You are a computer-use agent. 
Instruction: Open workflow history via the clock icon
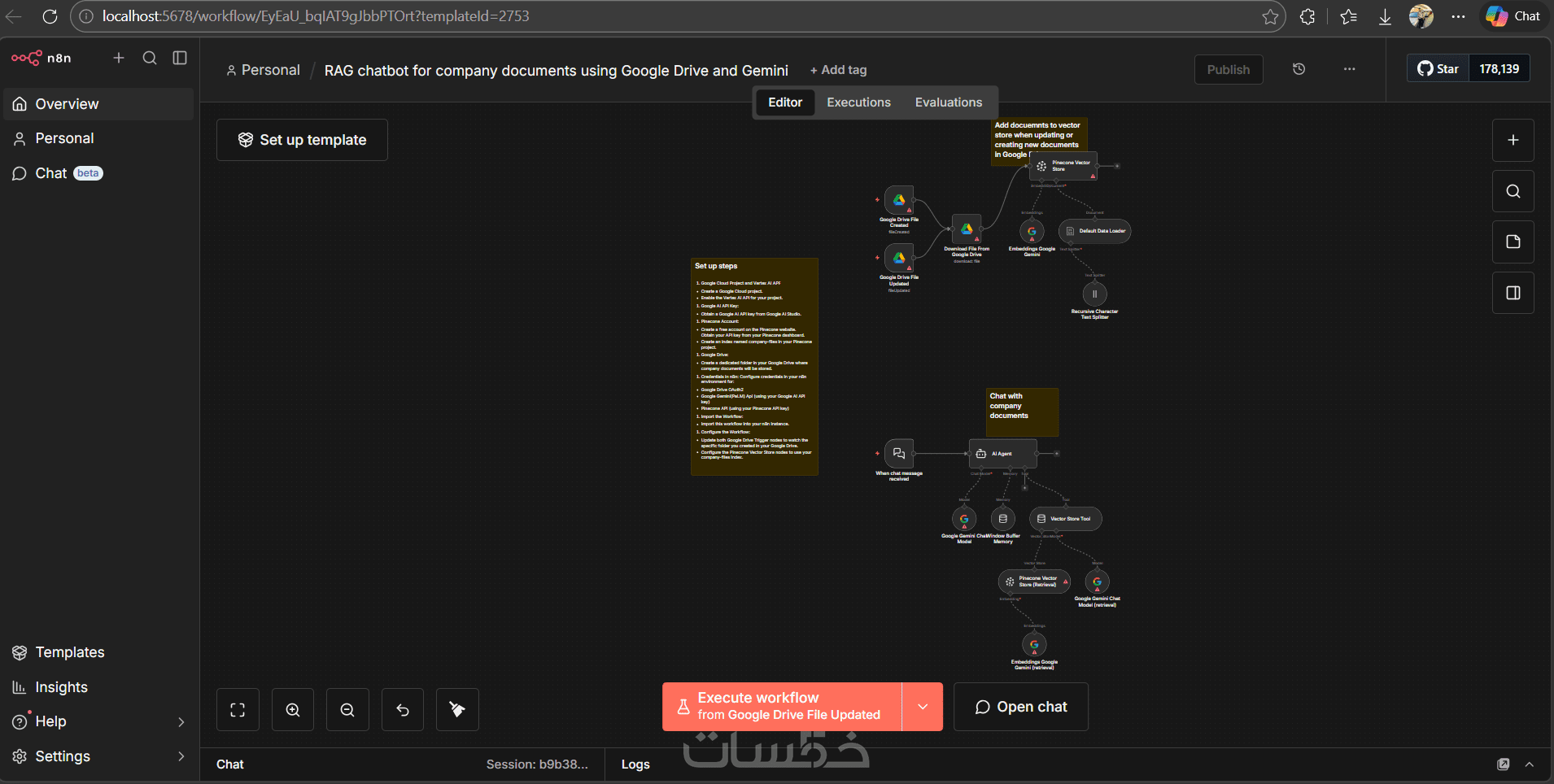coord(1299,69)
